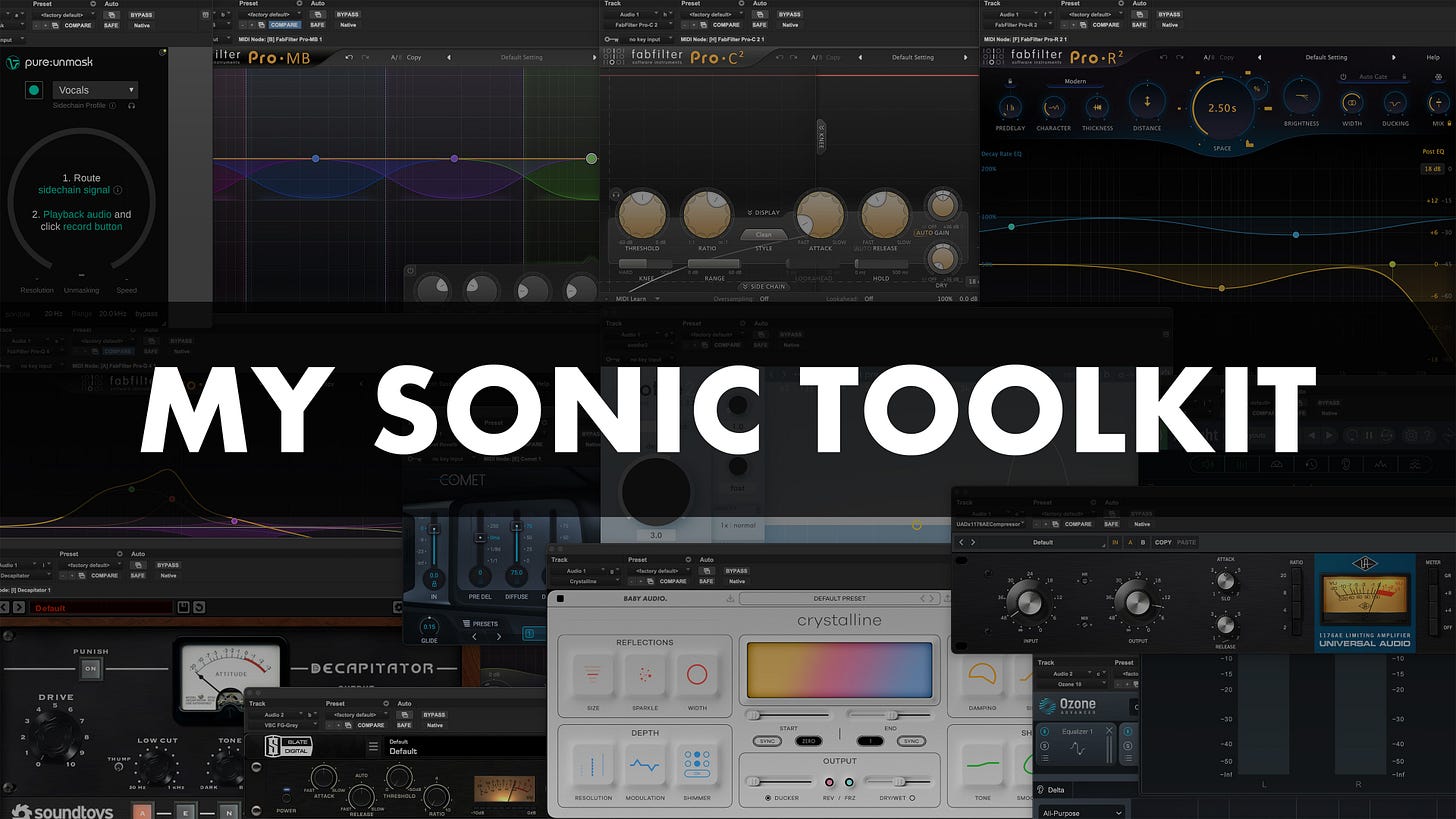Click the Sparkle tile in Crystalline
Viewport: 1456px width, 819px height.
pyautogui.click(x=645, y=674)
